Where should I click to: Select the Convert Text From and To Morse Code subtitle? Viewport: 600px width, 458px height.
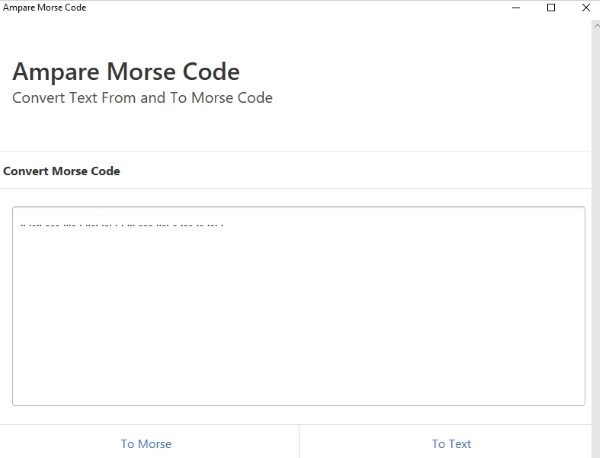[142, 98]
